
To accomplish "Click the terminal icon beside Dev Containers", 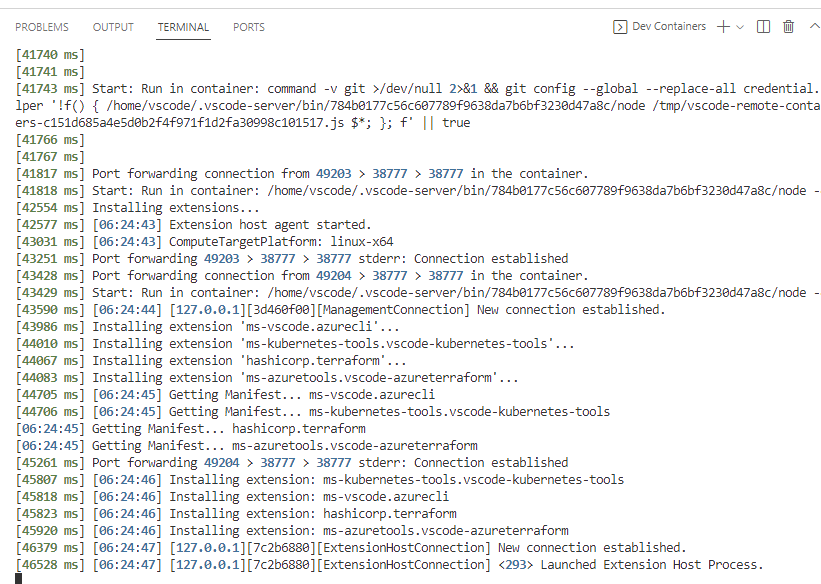I will tap(620, 27).
